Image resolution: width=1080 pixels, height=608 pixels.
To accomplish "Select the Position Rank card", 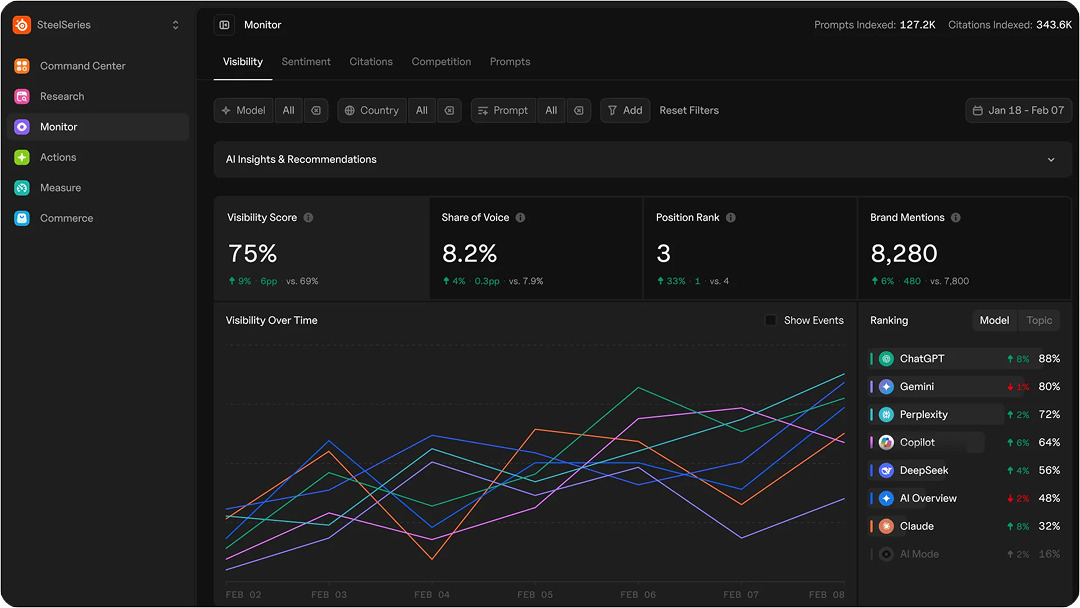I will tap(750, 249).
